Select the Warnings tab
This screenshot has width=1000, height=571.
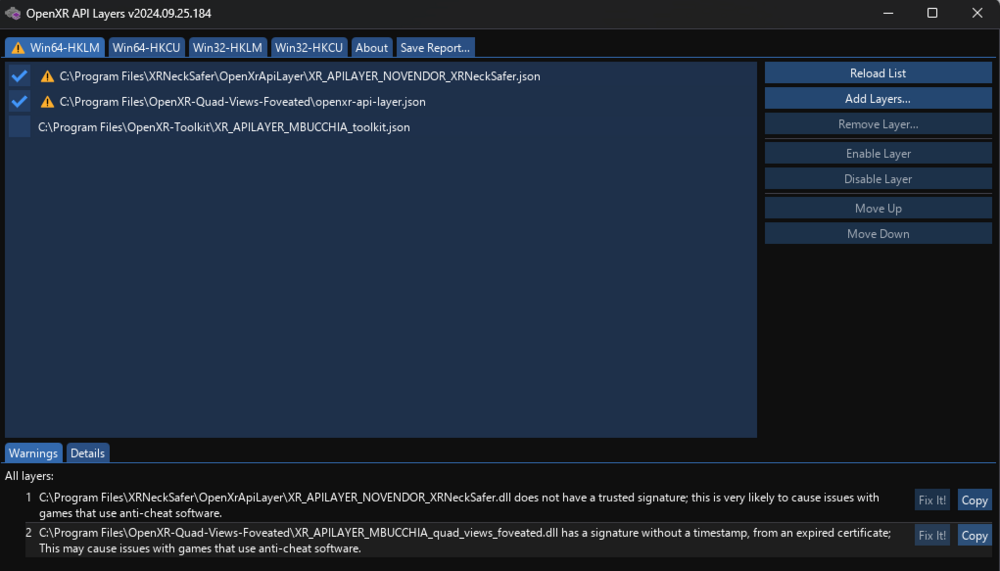(33, 453)
